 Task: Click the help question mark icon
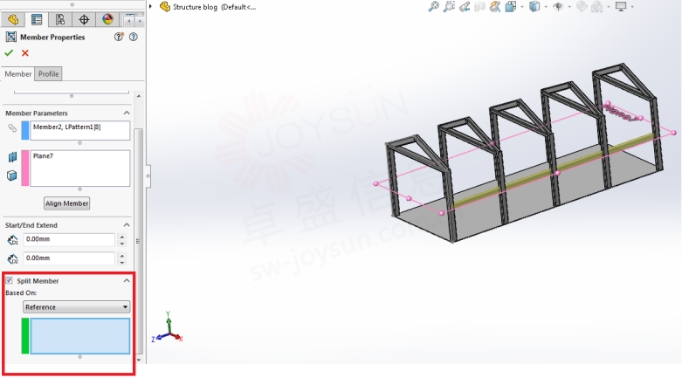(x=134, y=37)
